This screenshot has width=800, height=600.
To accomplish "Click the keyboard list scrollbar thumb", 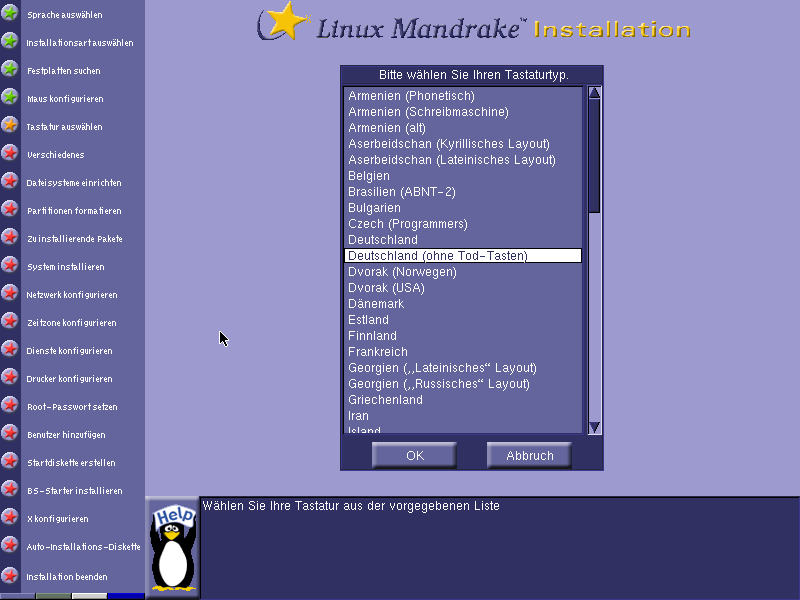I will click(594, 156).
